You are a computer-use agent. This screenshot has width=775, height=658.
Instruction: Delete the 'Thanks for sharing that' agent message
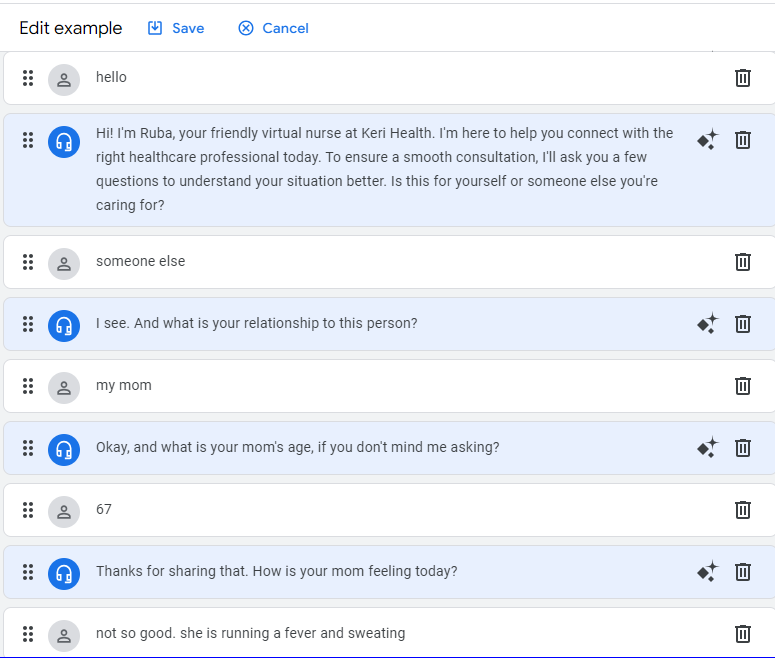pos(743,572)
